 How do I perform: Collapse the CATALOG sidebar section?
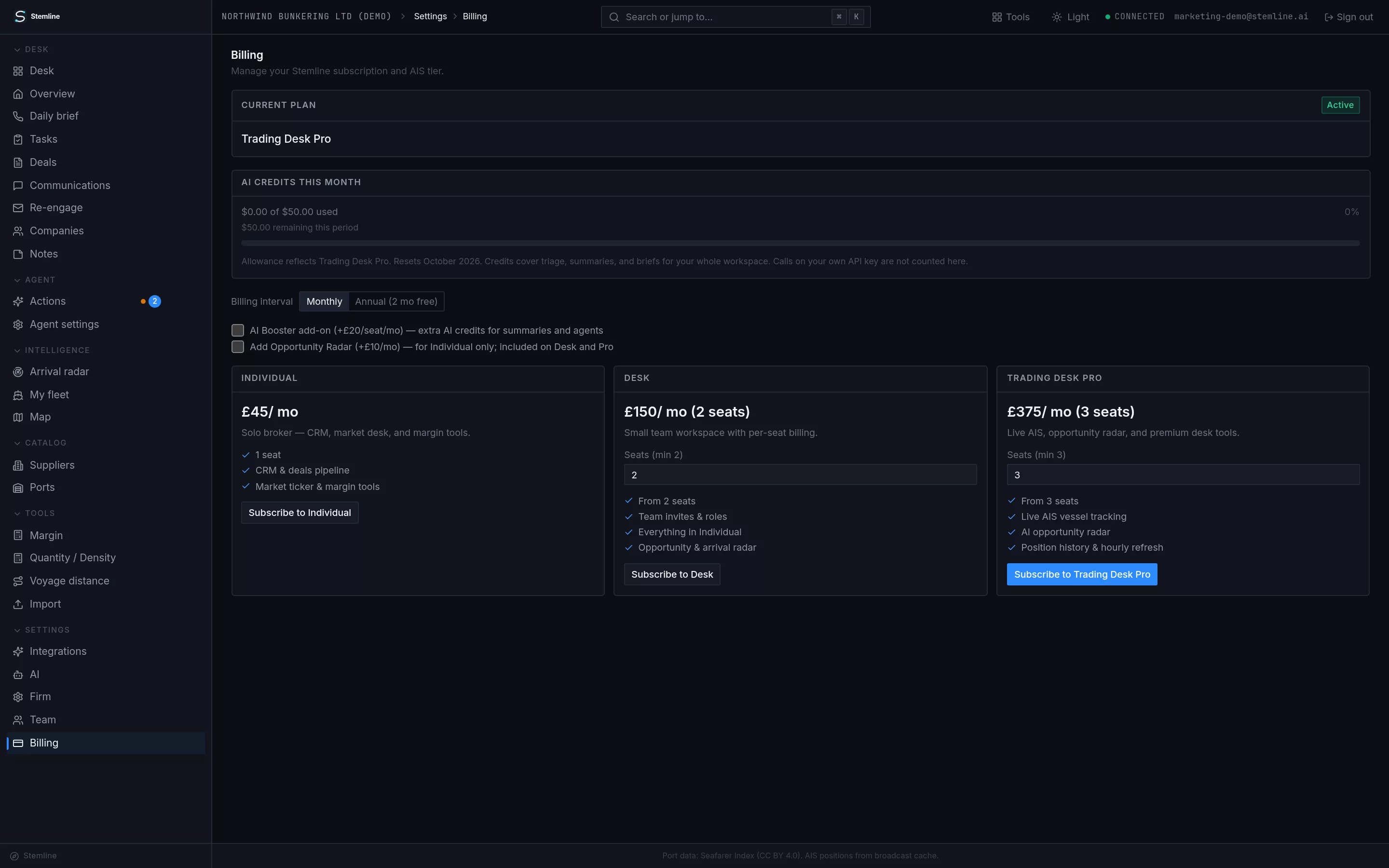(x=40, y=443)
